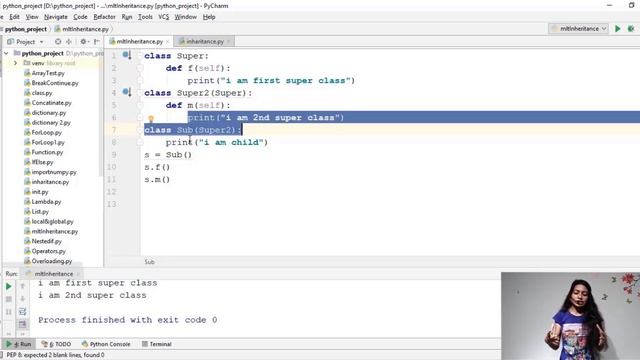The image size is (640, 360).
Task: Rerun mltInheritance from the Run panel
Action: click(x=9, y=287)
